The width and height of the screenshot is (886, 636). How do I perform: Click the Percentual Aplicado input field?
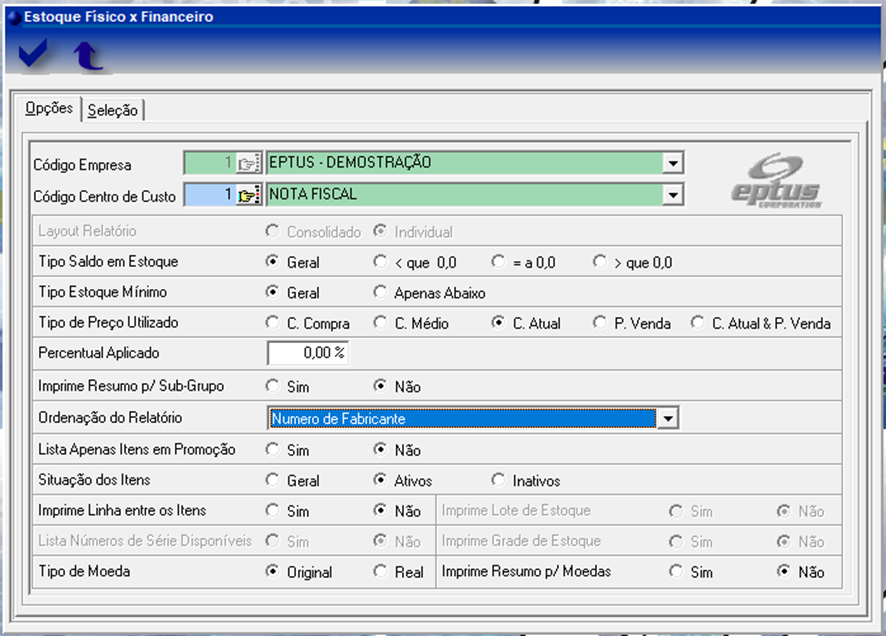pos(308,353)
